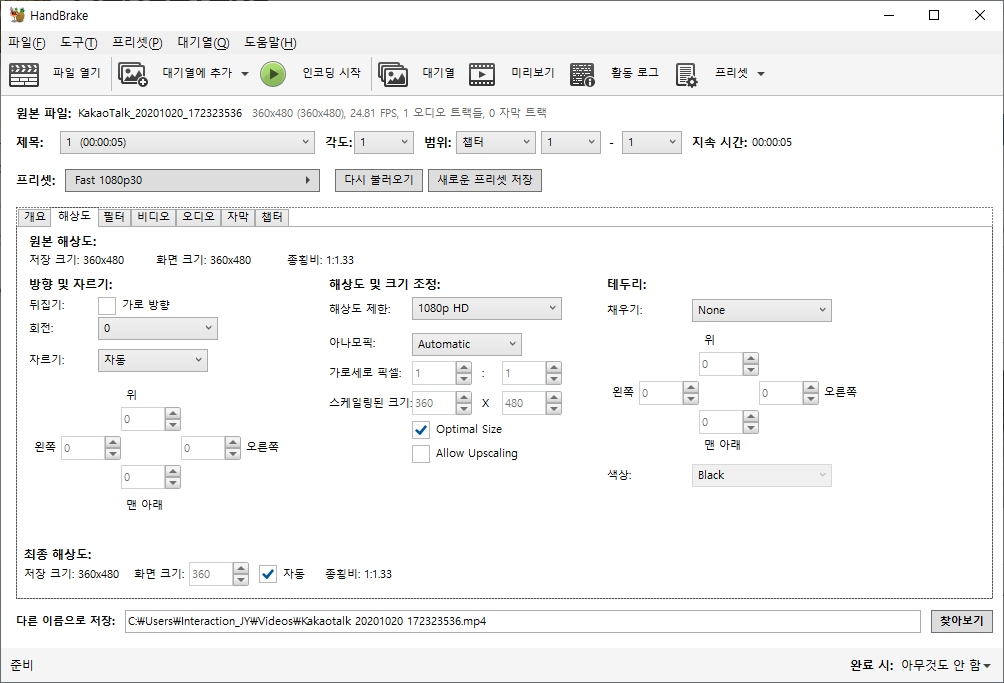
Task: Click 미리보기 toolbar label
Action: point(533,74)
